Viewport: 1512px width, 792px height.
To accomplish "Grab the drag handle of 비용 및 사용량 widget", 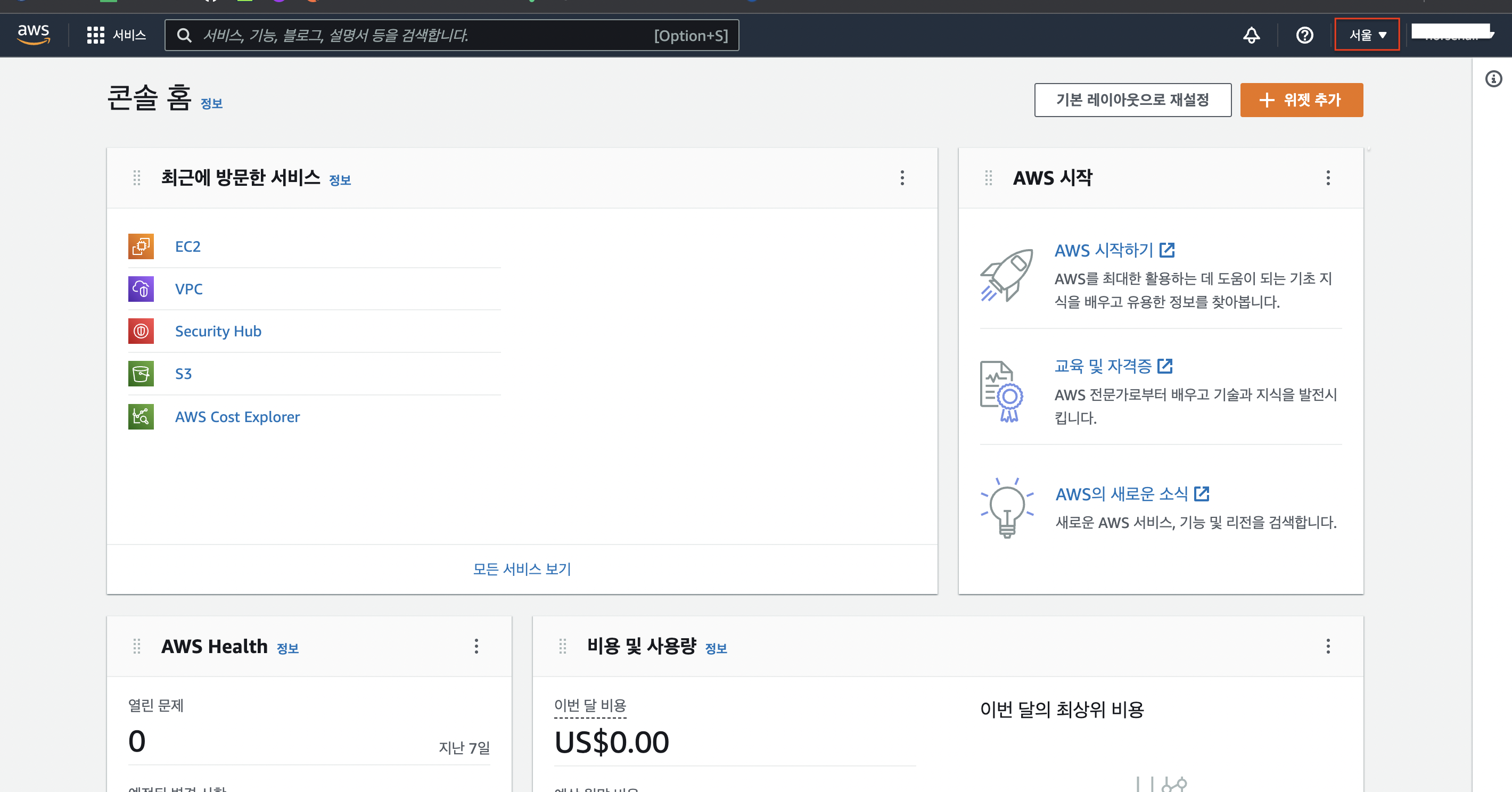I will (x=562, y=646).
